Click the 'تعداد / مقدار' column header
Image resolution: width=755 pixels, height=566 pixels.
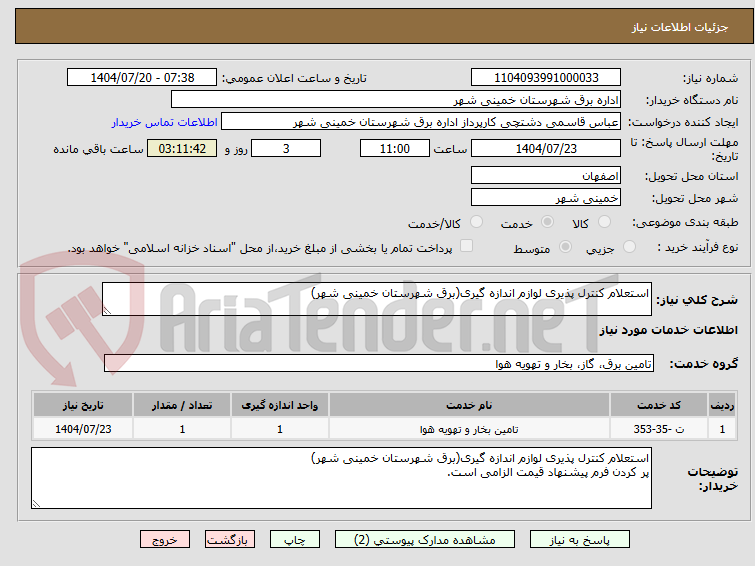click(x=182, y=405)
